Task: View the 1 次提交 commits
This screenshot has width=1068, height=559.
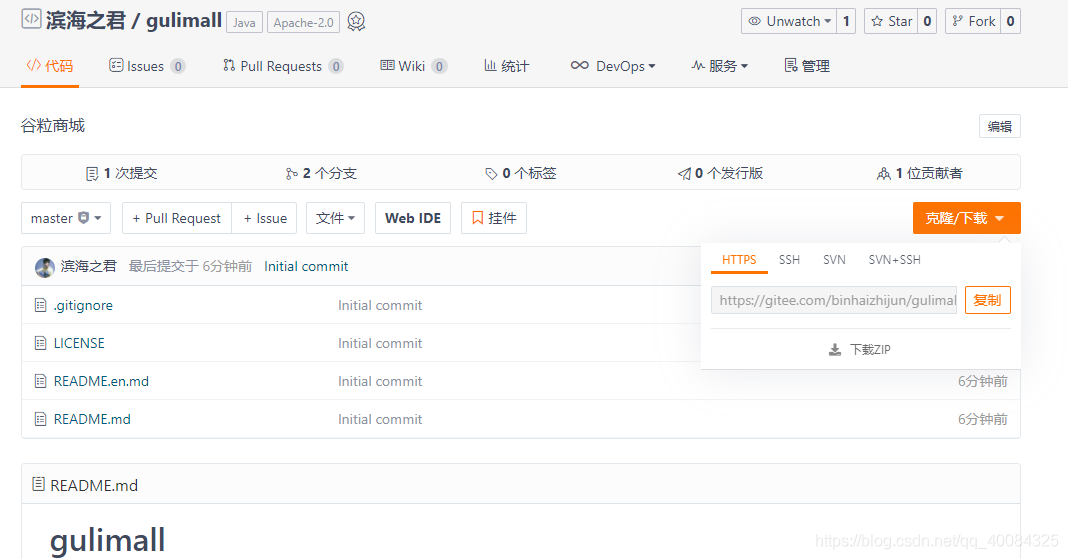Action: point(121,173)
